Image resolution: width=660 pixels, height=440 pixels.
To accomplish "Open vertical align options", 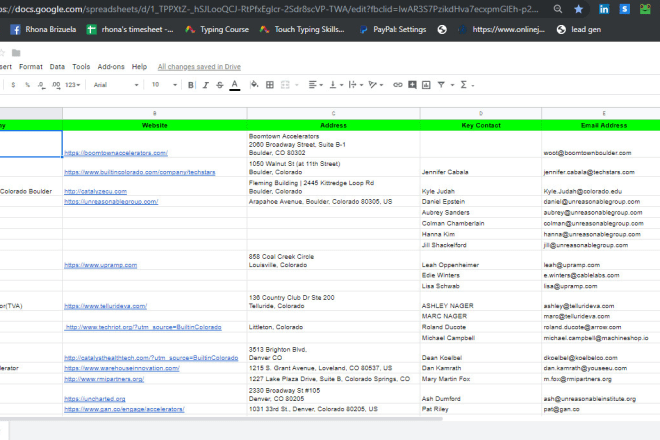I will click(x=336, y=85).
